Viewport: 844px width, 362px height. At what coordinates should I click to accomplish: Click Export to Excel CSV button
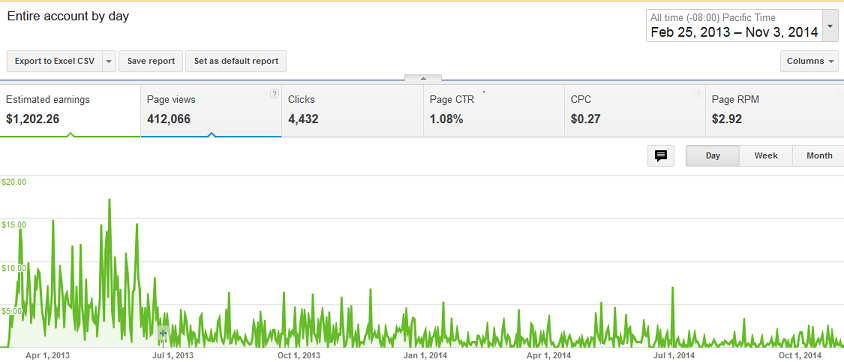pos(55,61)
